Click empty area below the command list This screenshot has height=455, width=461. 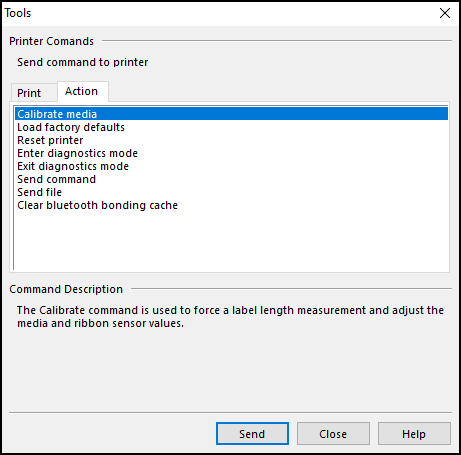point(231,241)
